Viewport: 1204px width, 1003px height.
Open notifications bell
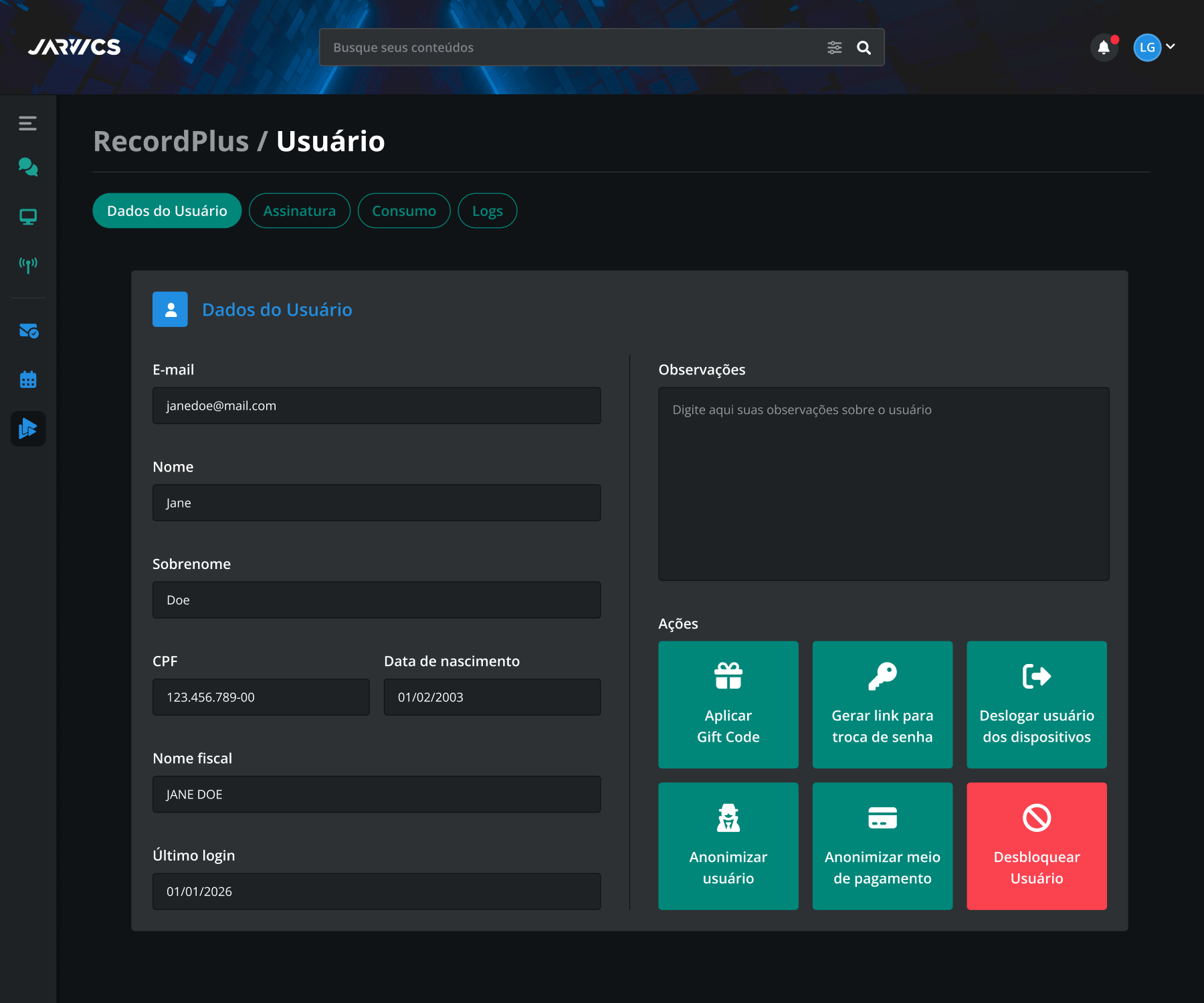1104,47
